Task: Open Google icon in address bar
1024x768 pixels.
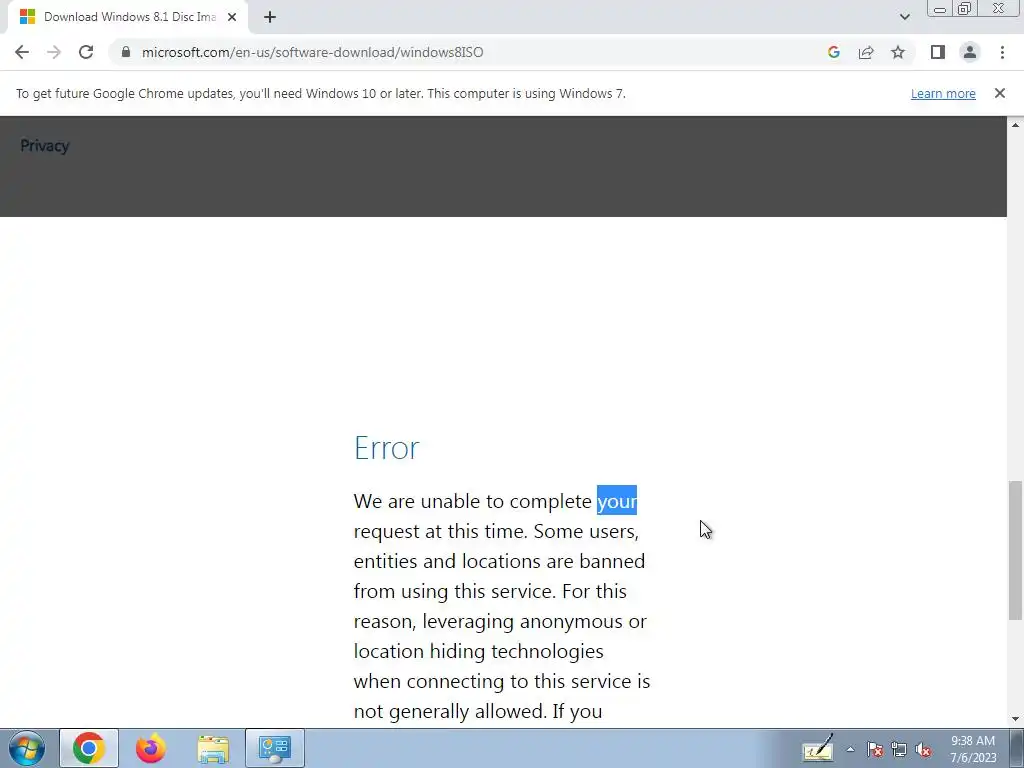Action: [833, 52]
